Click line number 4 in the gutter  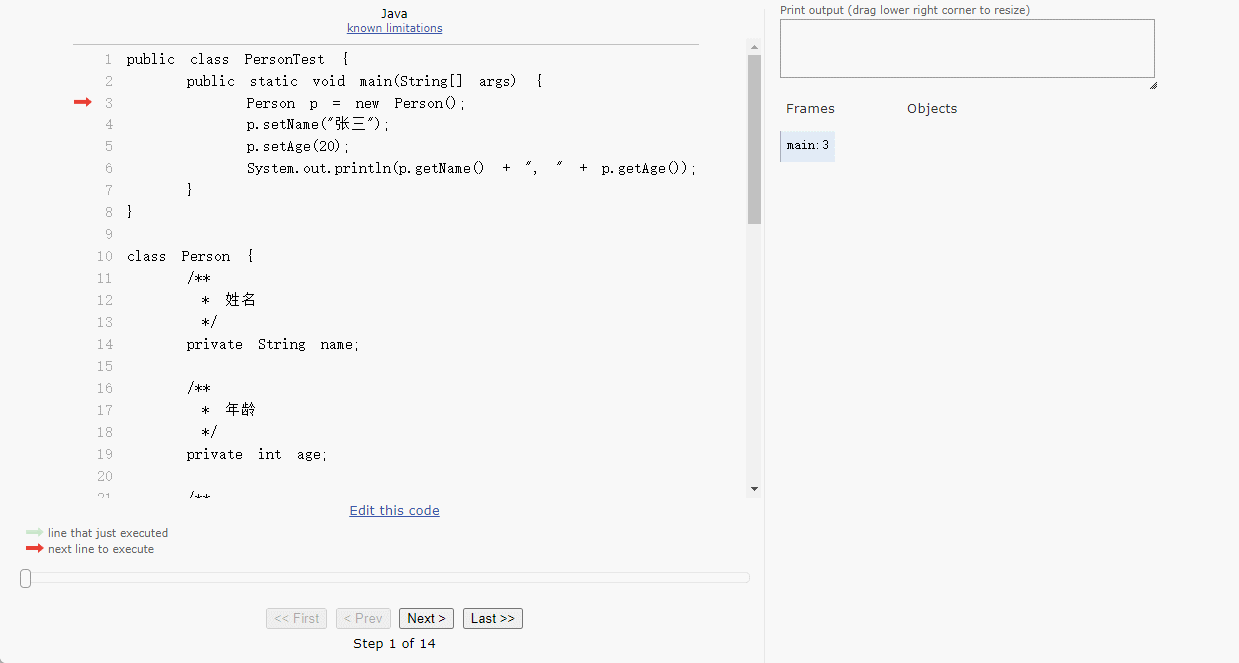point(108,124)
